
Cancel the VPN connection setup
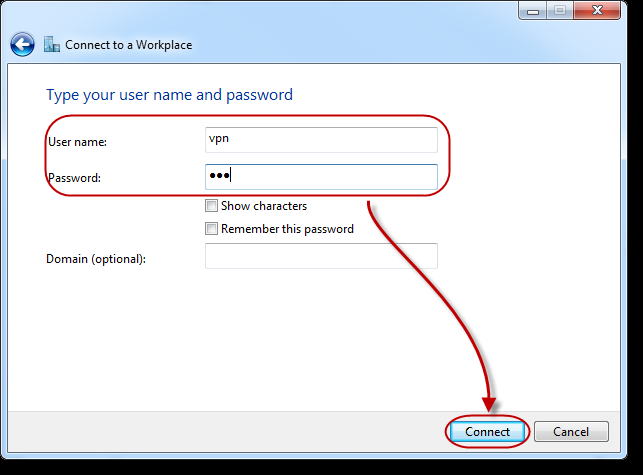(x=571, y=432)
